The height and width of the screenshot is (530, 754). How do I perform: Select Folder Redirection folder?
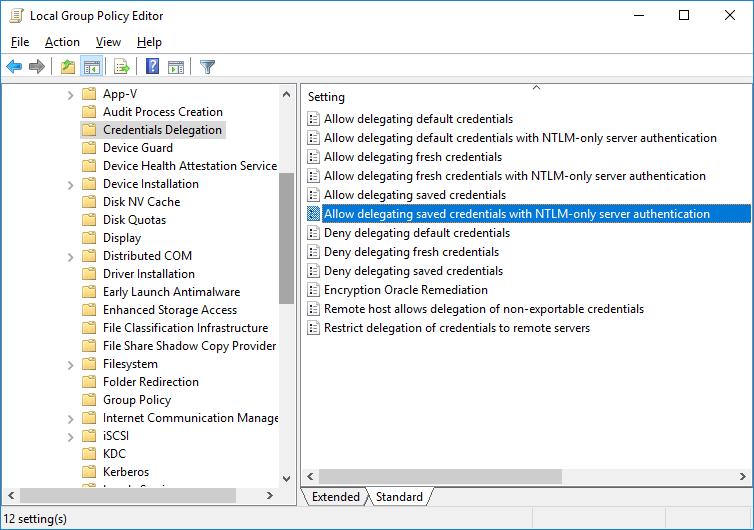pyautogui.click(x=151, y=381)
